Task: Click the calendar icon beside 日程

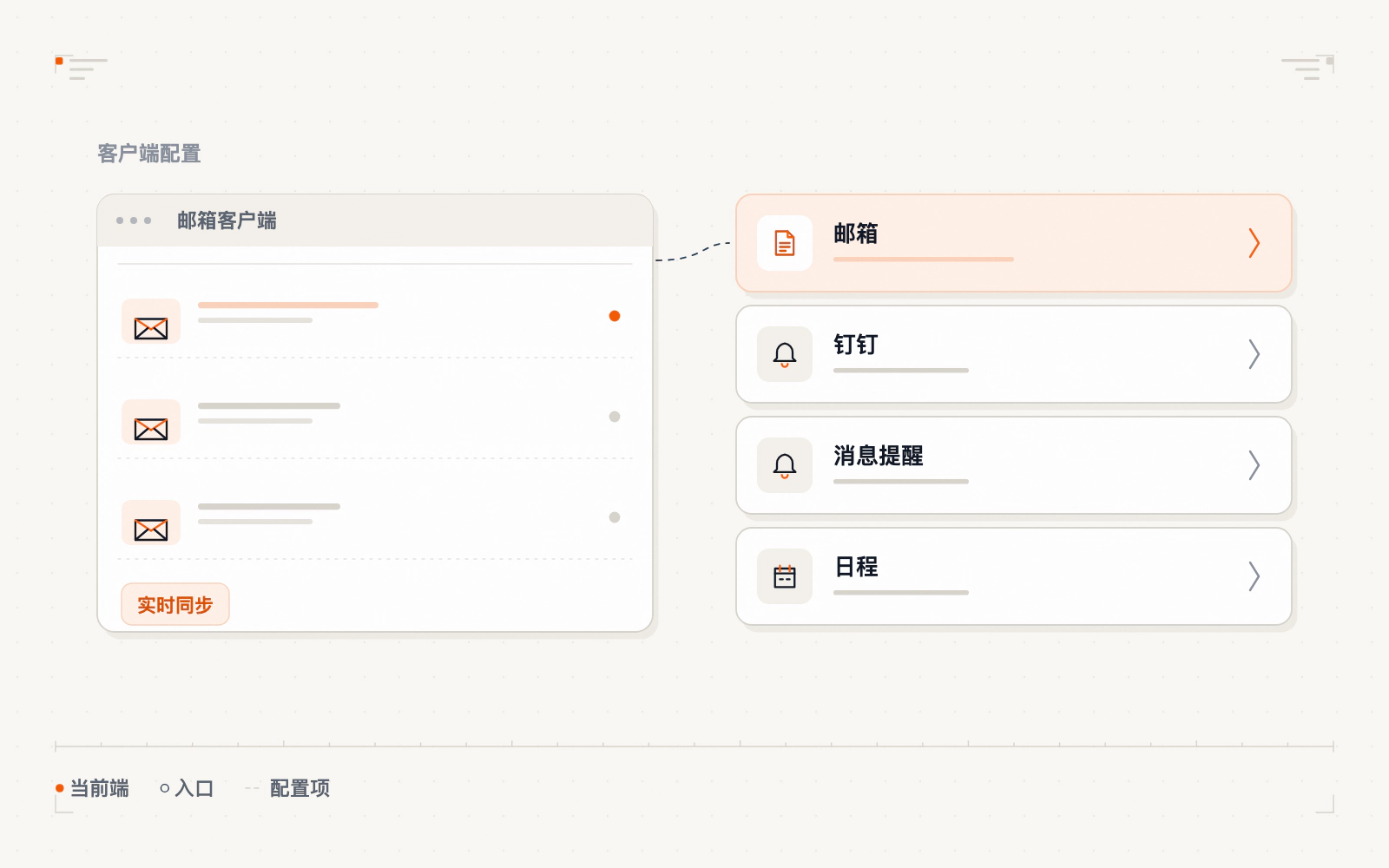Action: coord(785,576)
